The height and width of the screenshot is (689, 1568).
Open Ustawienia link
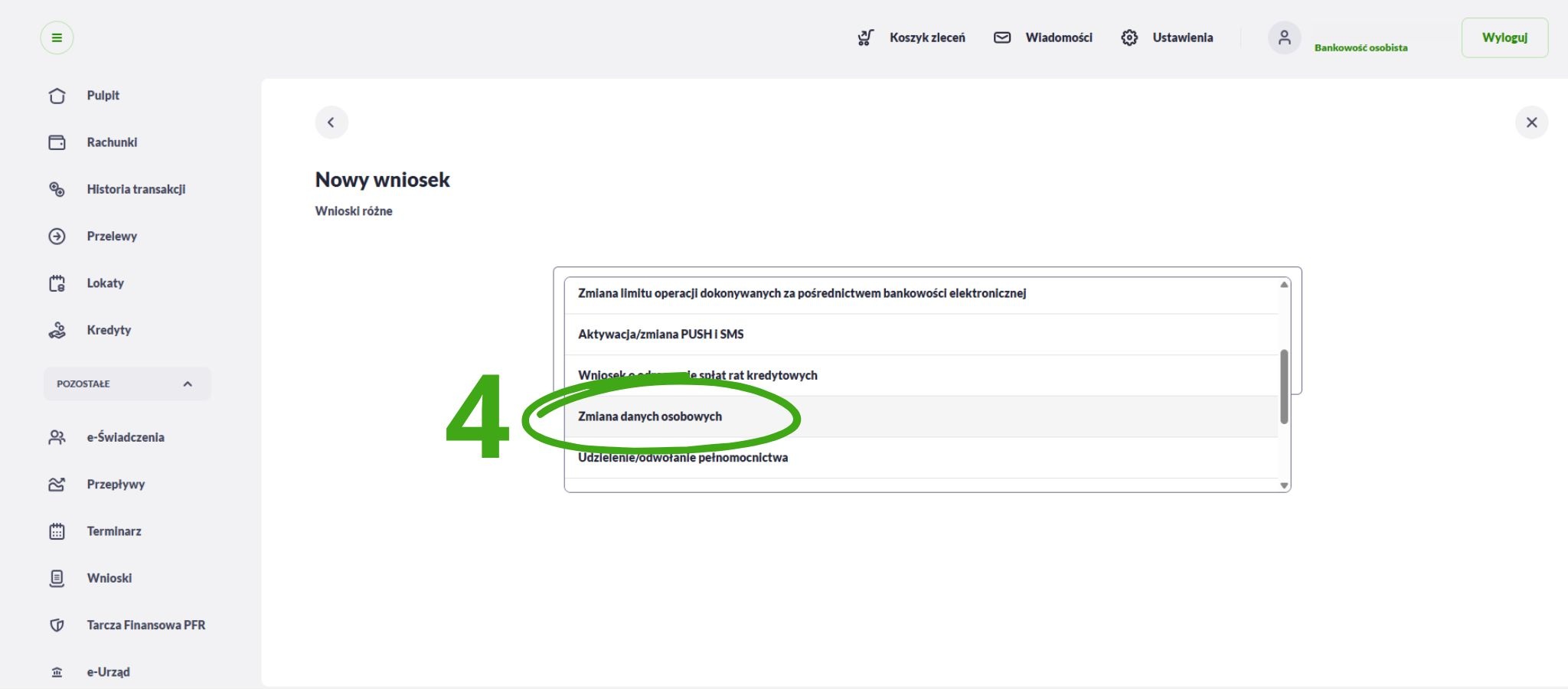(x=1183, y=38)
